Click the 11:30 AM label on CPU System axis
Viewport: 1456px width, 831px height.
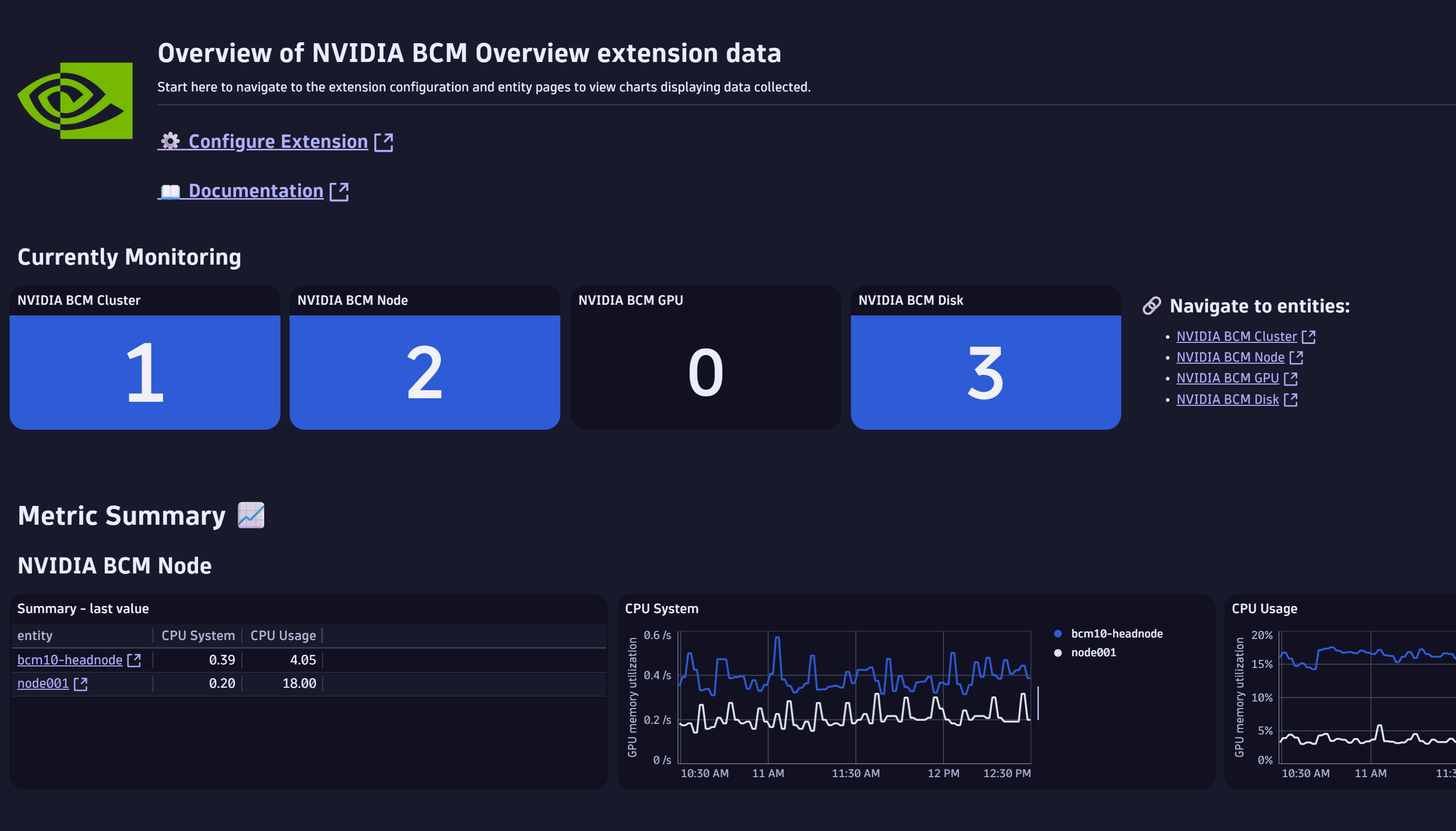855,774
